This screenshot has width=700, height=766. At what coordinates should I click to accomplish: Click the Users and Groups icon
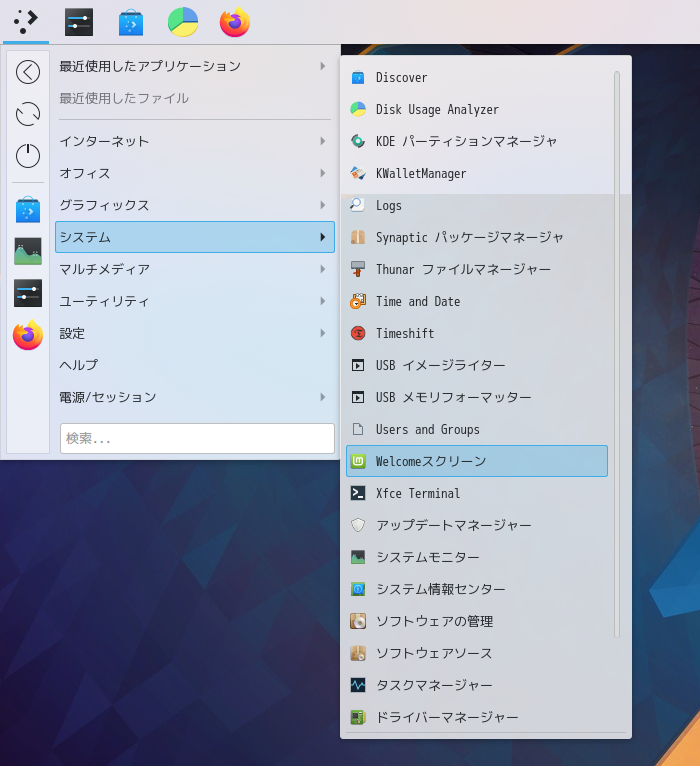coord(358,429)
